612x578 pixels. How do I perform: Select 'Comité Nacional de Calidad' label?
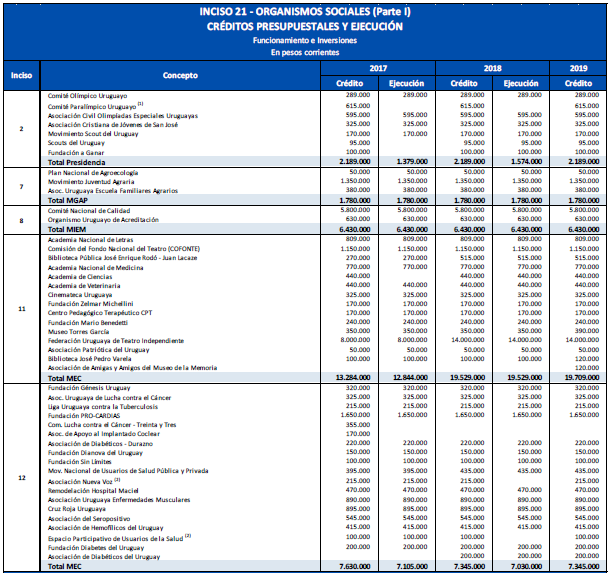(89, 211)
